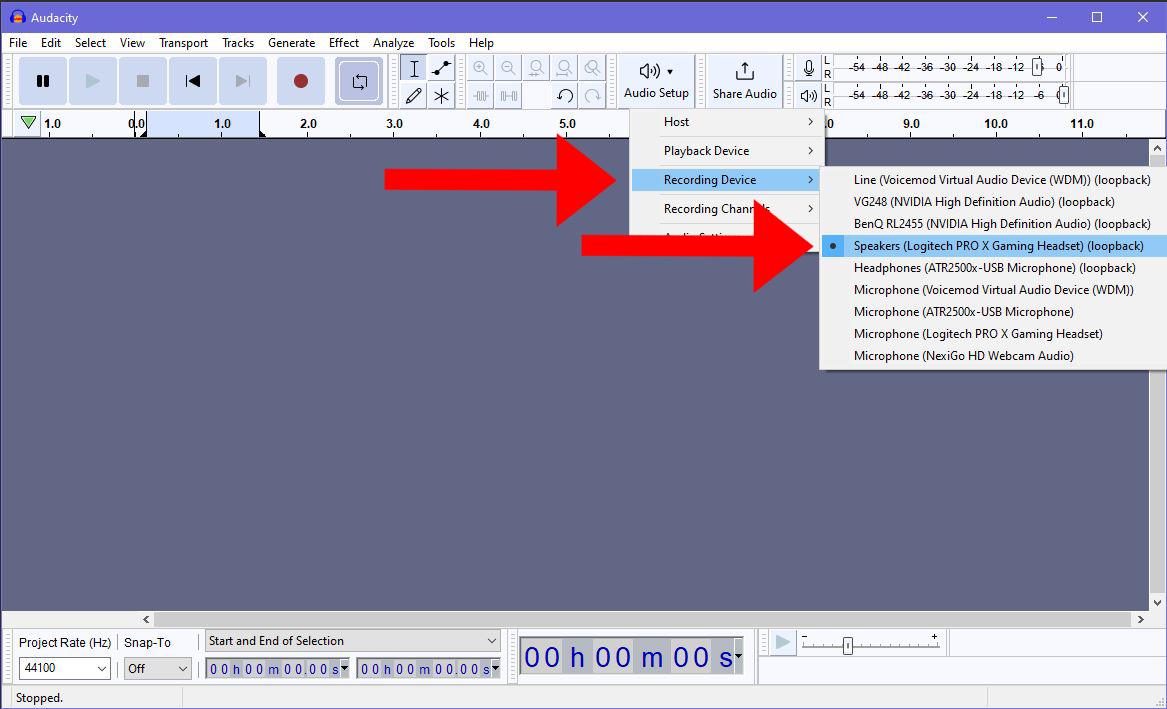Start recording with the red Record button

301,81
